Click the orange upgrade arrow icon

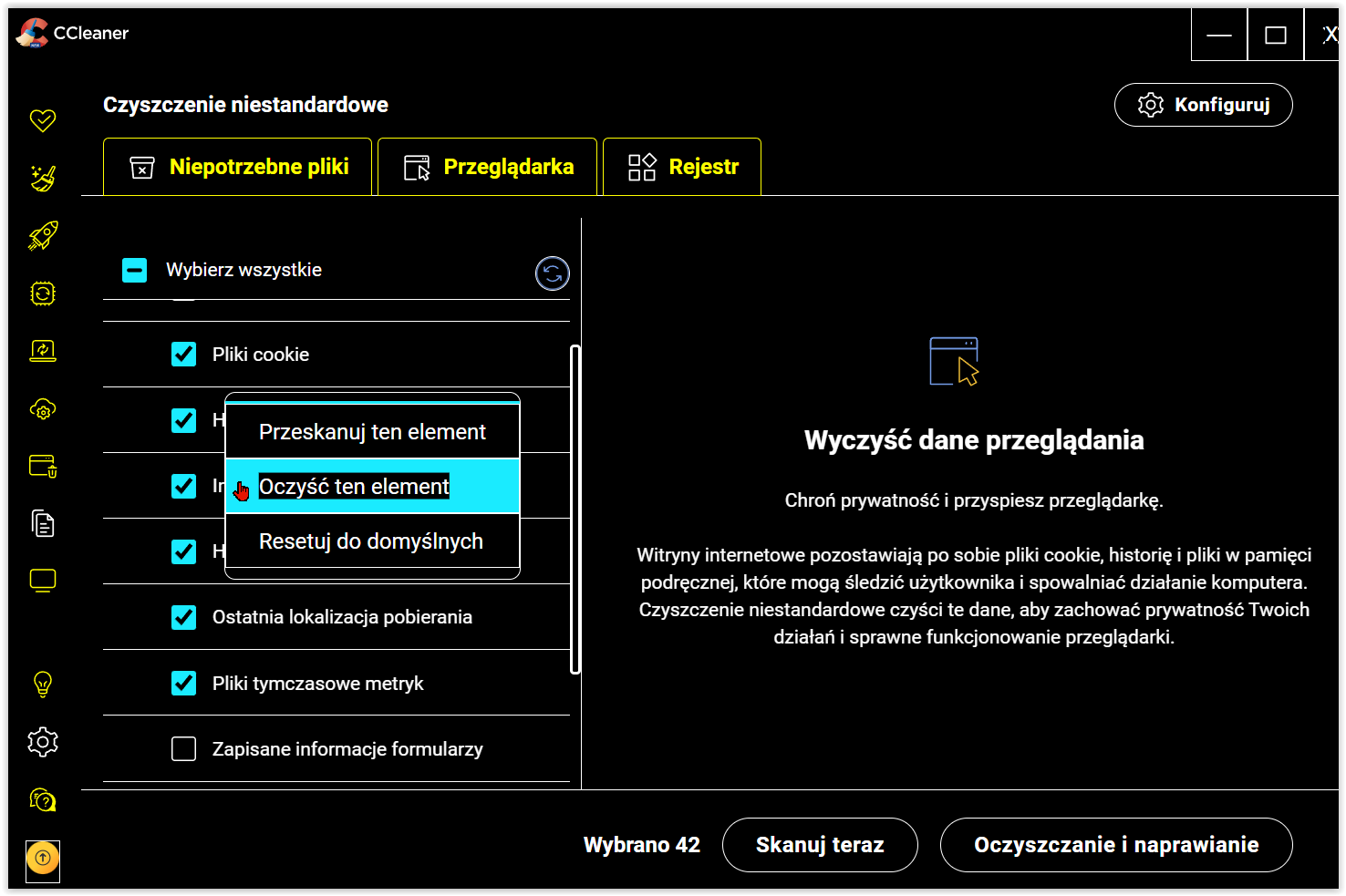[43, 858]
